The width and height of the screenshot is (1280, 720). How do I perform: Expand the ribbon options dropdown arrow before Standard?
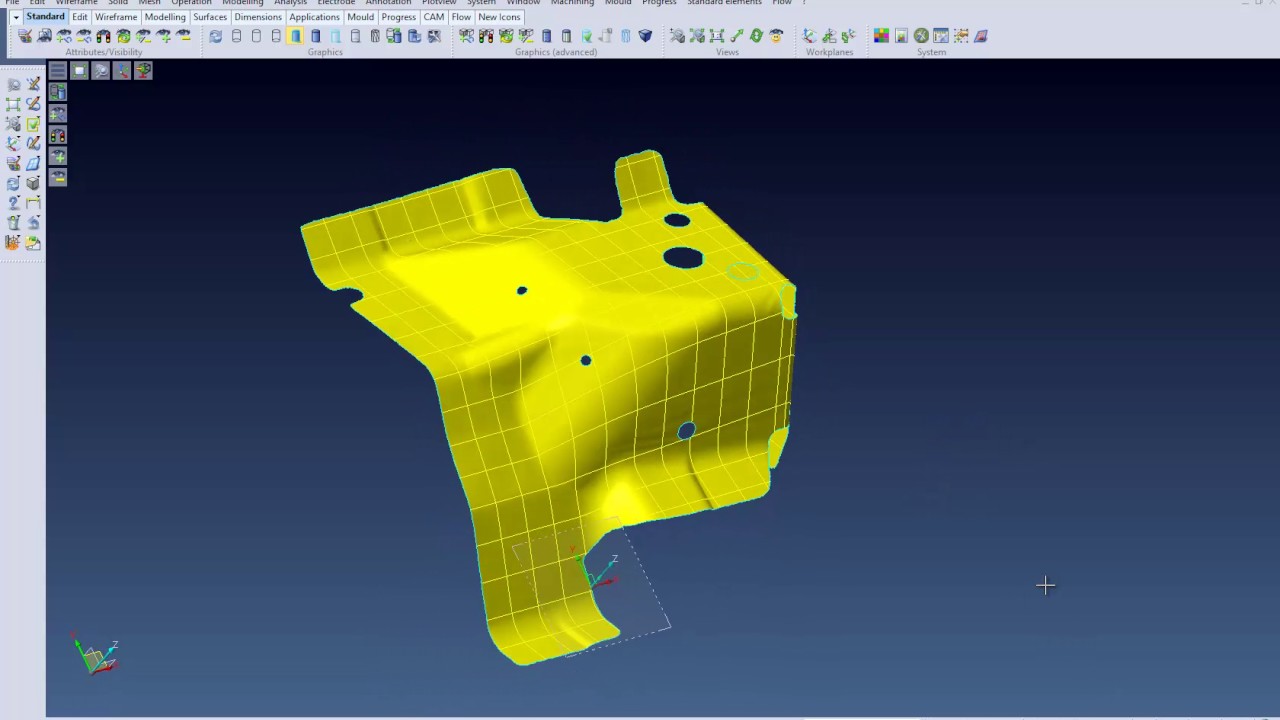tap(16, 17)
